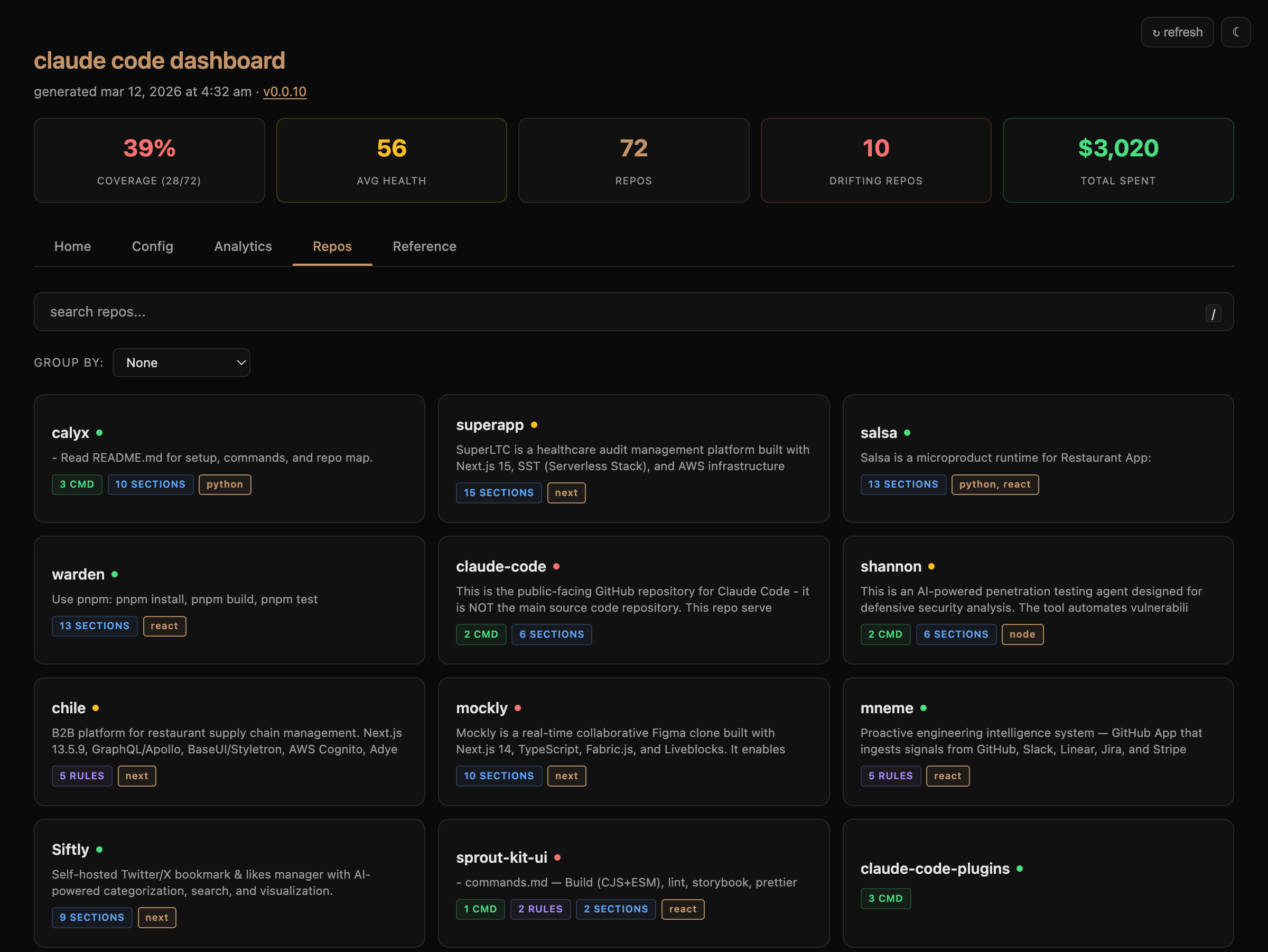Click the search repos input field
1268x952 pixels.
tap(573, 312)
